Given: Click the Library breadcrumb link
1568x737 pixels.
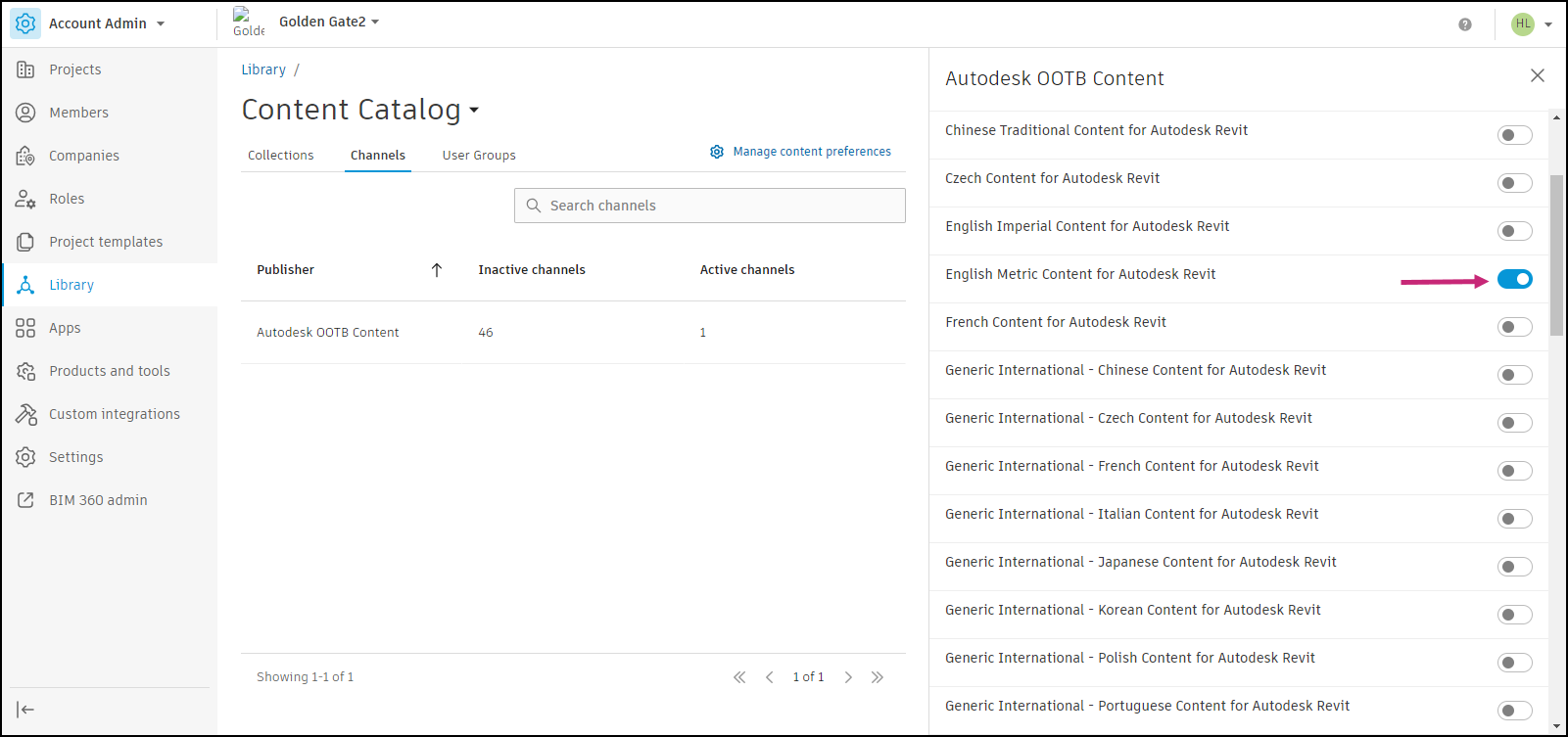Looking at the screenshot, I should click(263, 69).
